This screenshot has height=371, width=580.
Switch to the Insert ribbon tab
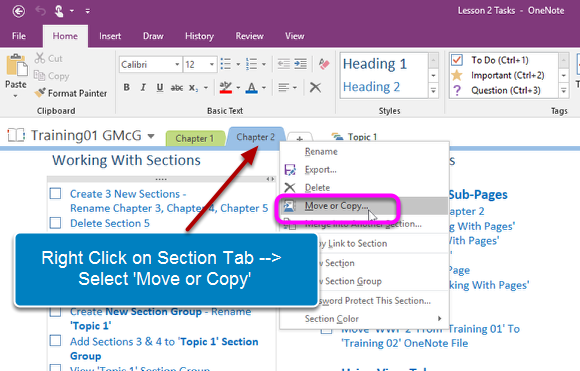pos(110,36)
